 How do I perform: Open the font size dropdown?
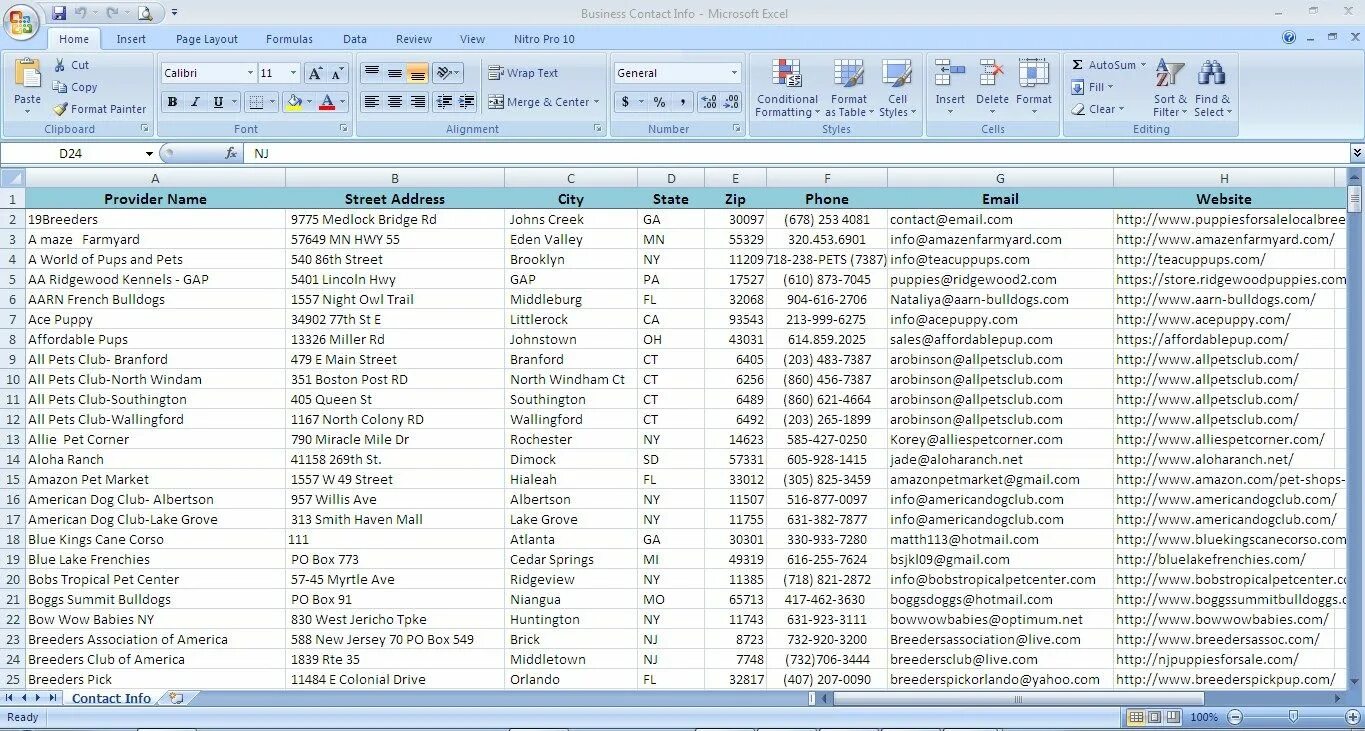[x=293, y=73]
